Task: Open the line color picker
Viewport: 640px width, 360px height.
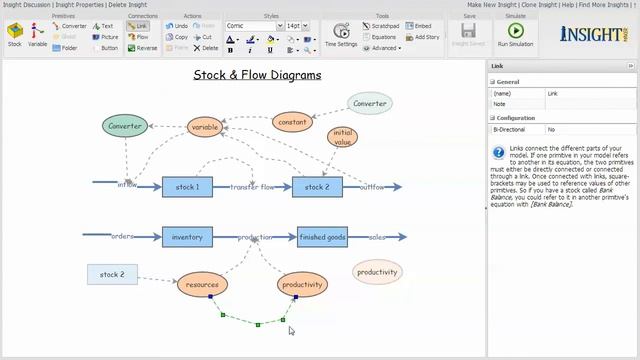Action: (x=253, y=40)
